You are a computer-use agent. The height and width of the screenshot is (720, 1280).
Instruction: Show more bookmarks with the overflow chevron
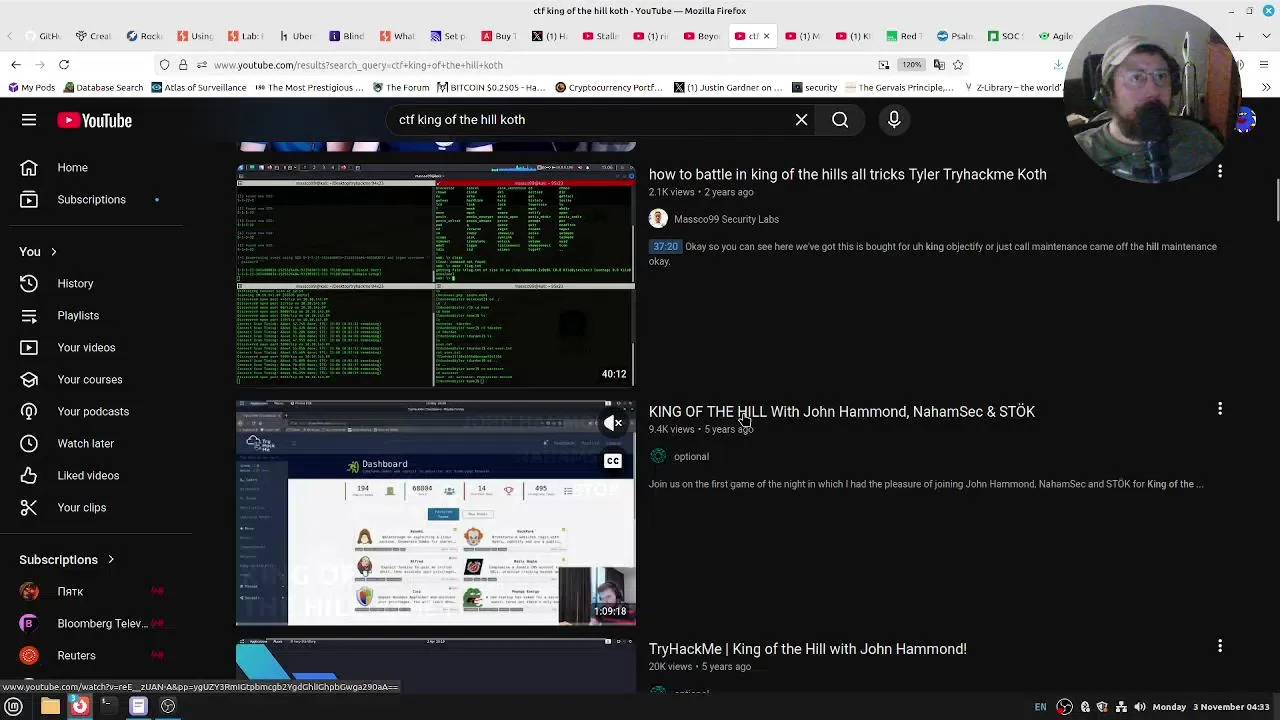pos(1266,88)
